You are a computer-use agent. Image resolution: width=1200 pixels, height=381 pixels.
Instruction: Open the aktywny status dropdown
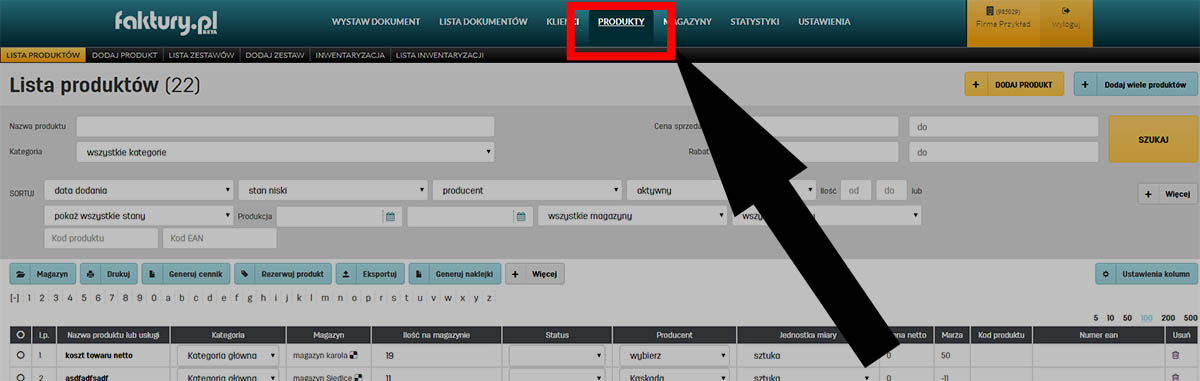[x=722, y=190]
